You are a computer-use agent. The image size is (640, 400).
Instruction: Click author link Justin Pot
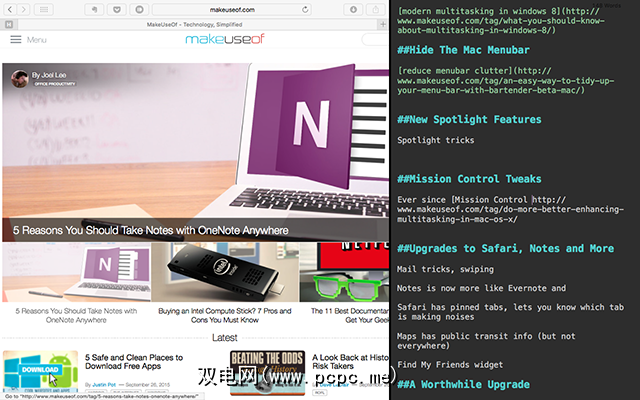(106, 383)
